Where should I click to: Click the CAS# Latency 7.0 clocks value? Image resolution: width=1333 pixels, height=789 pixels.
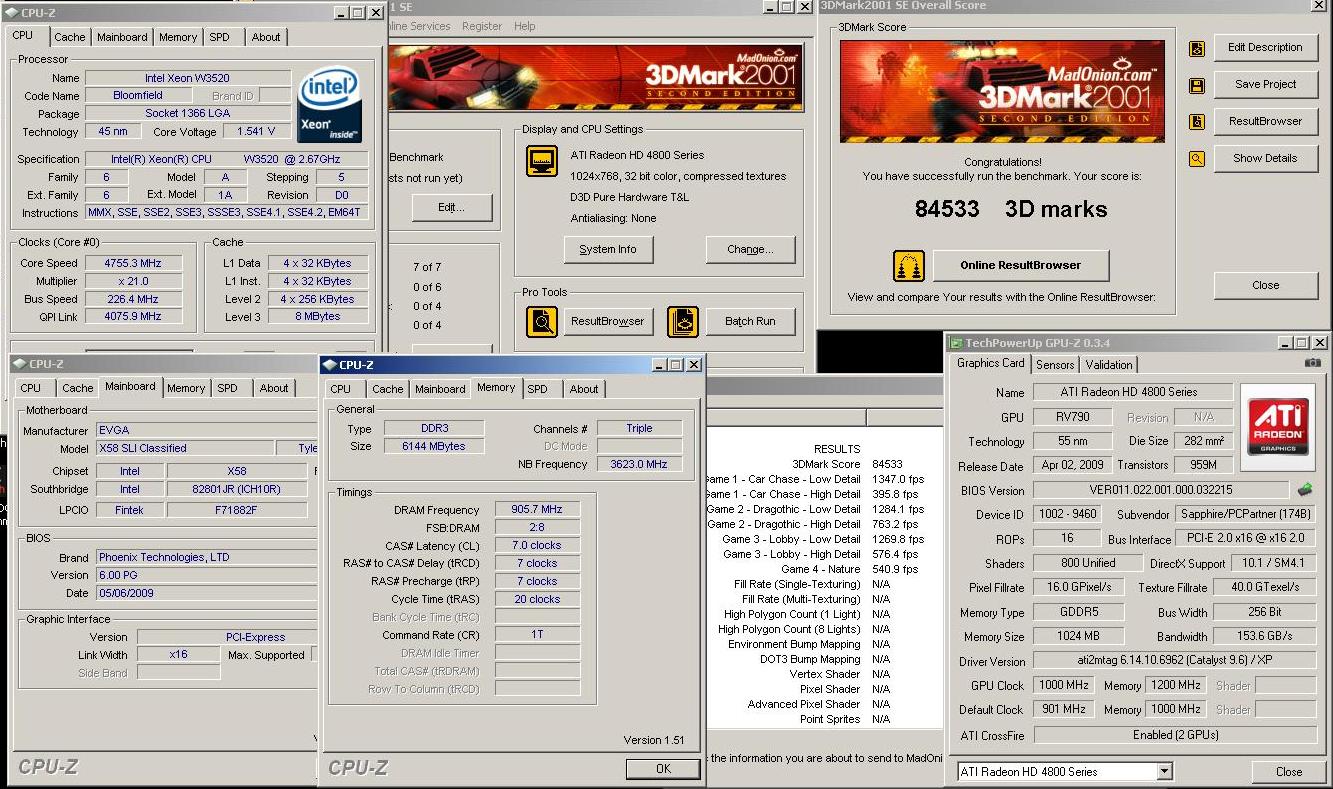537,545
